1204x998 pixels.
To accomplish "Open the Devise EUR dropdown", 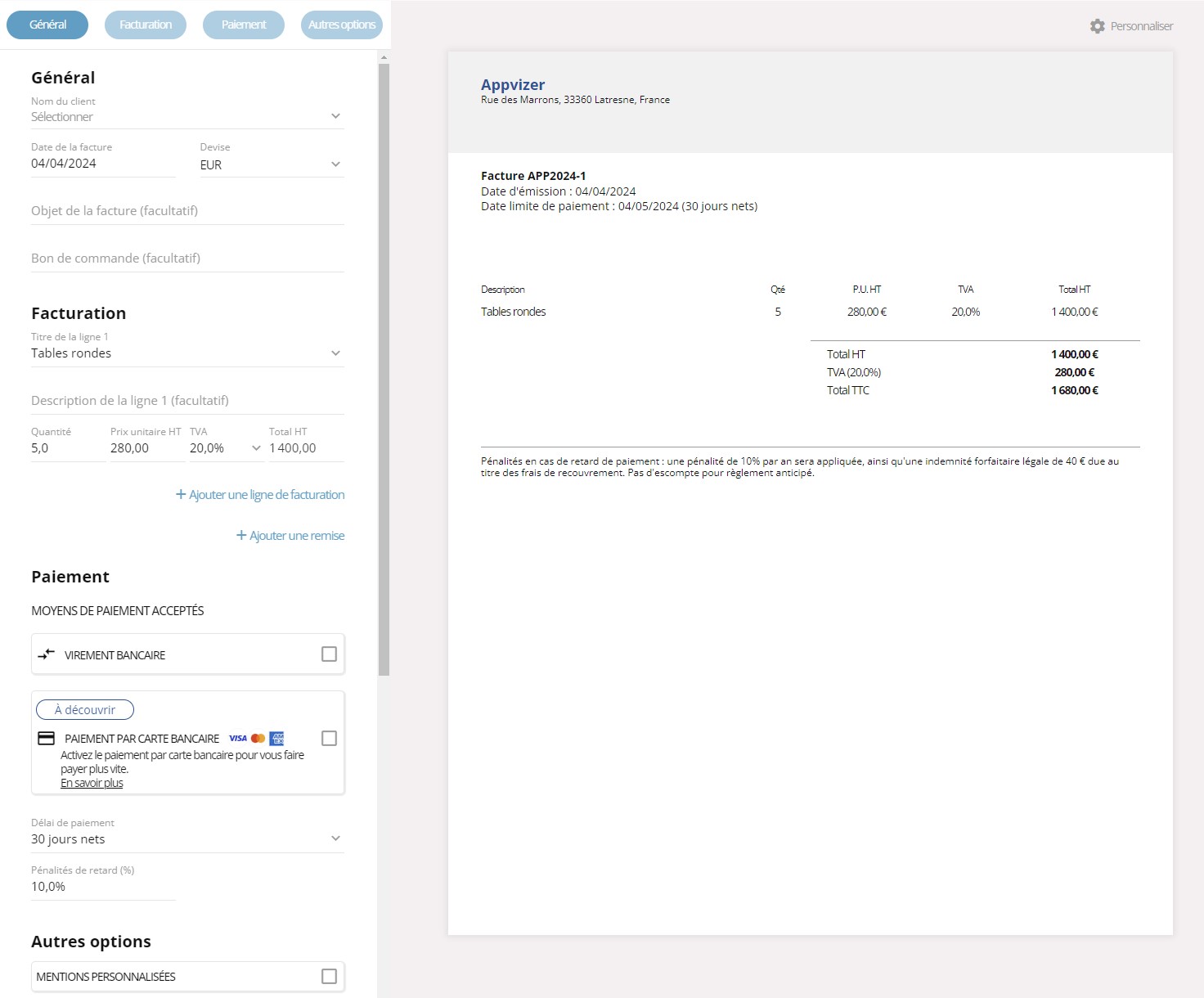I will (272, 164).
